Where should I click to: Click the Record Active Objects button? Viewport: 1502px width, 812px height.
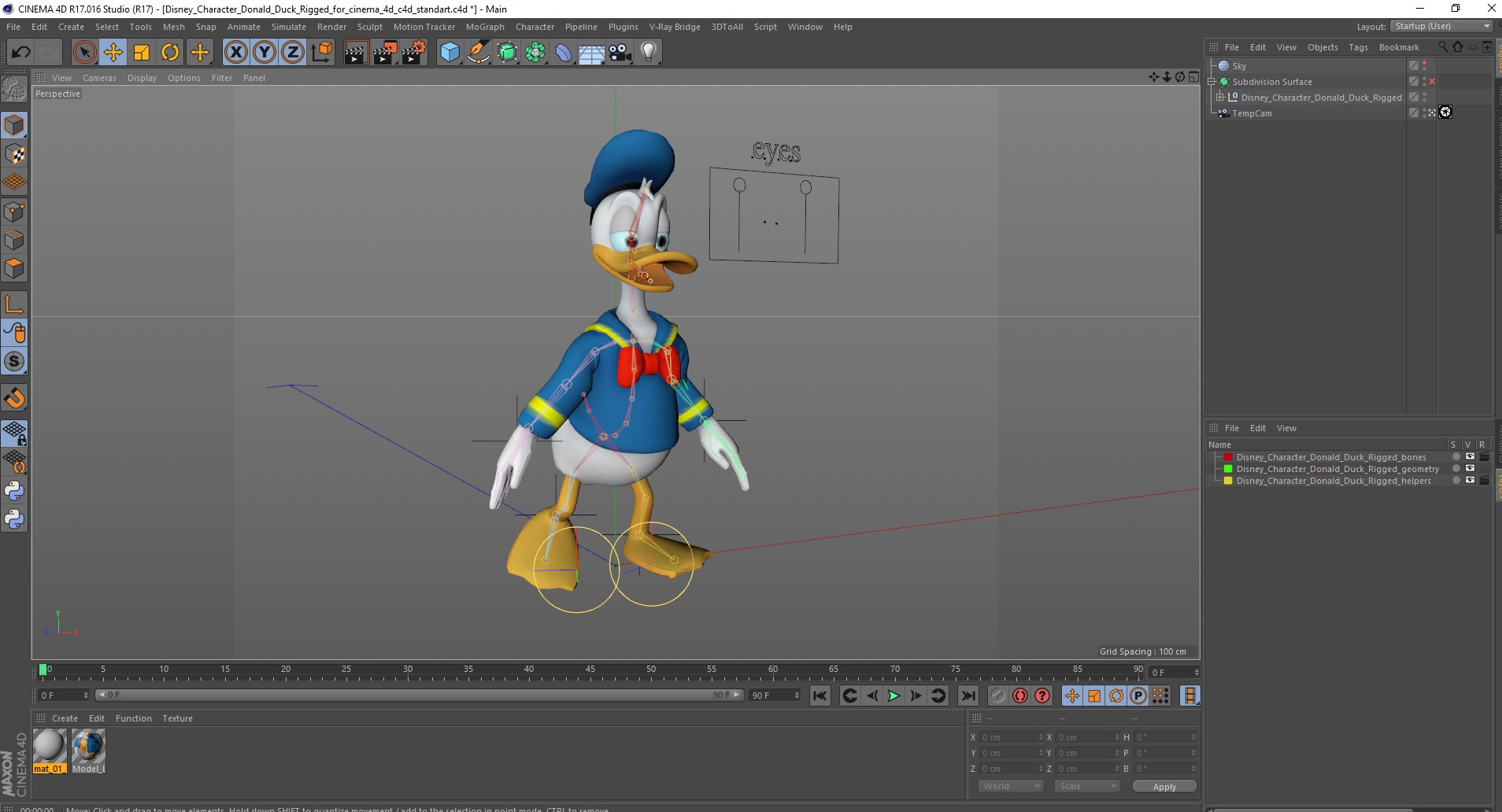998,696
